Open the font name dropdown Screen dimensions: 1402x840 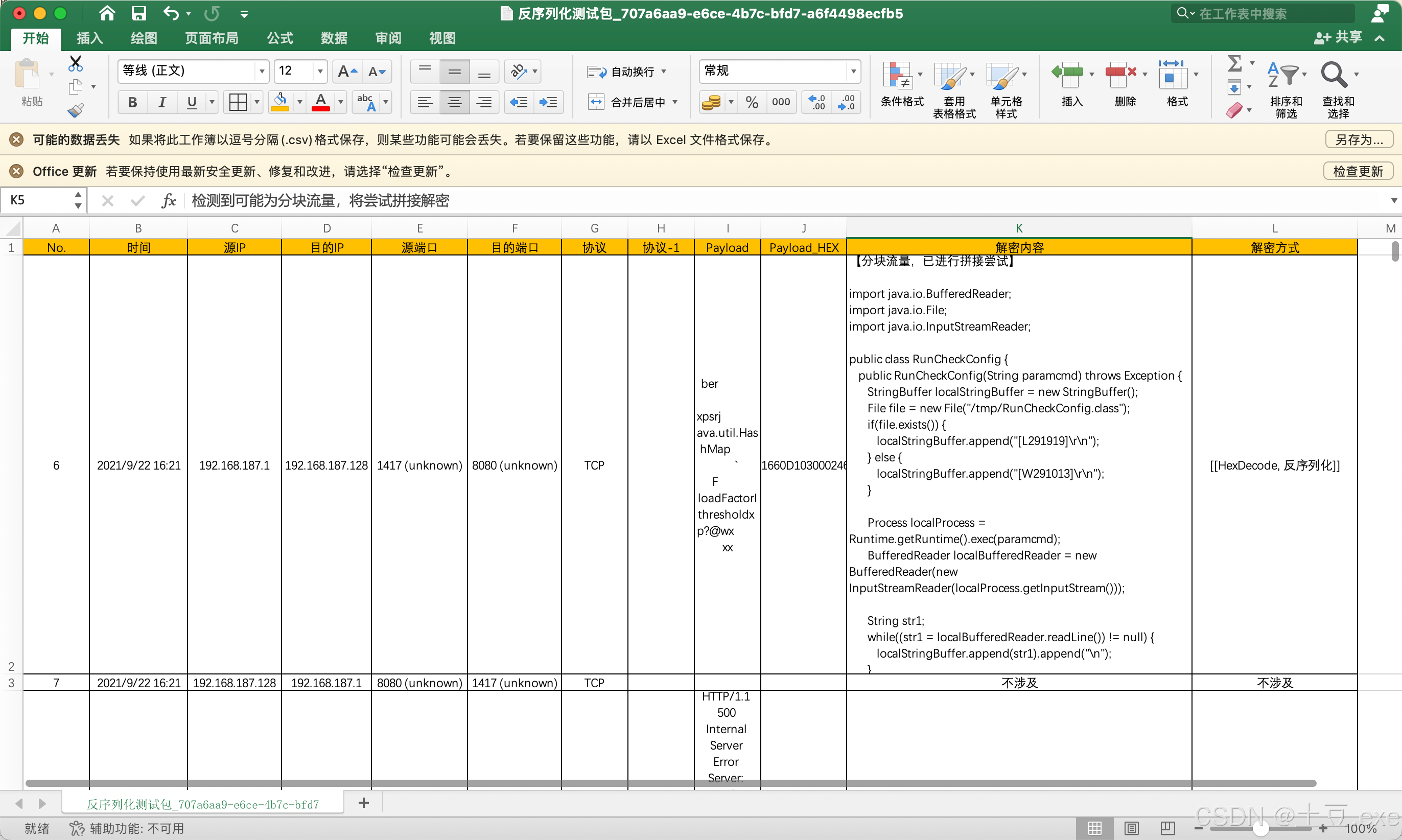pyautogui.click(x=262, y=72)
